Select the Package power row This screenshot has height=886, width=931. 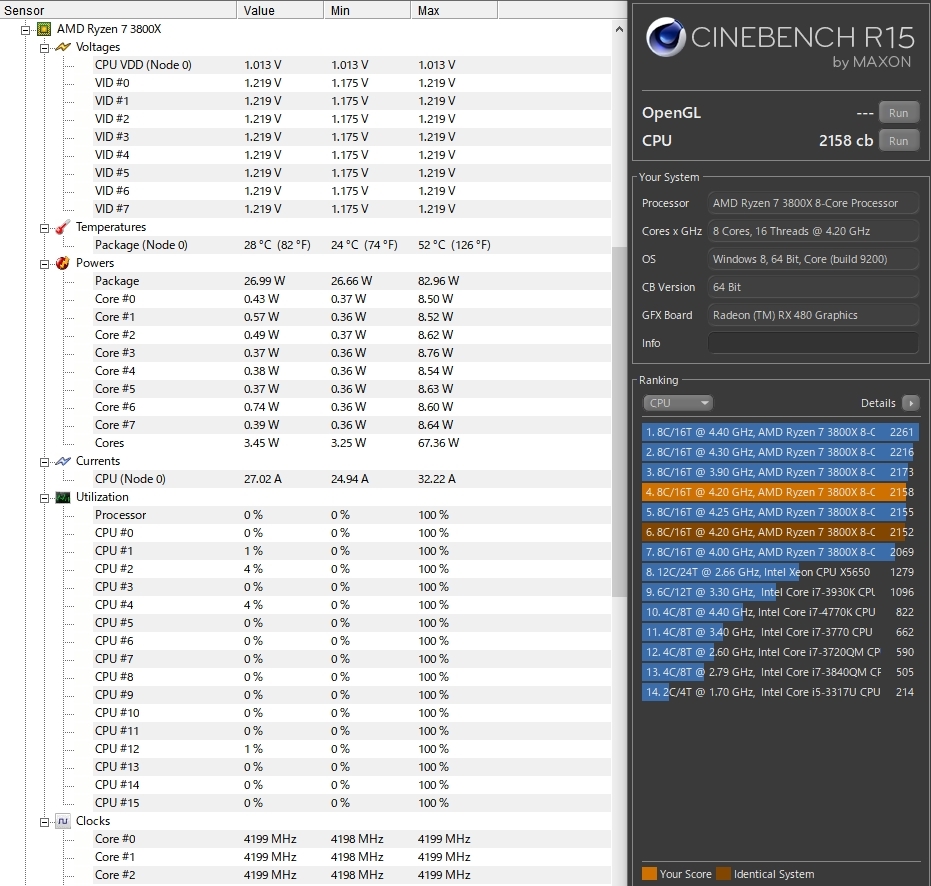pyautogui.click(x=352, y=281)
